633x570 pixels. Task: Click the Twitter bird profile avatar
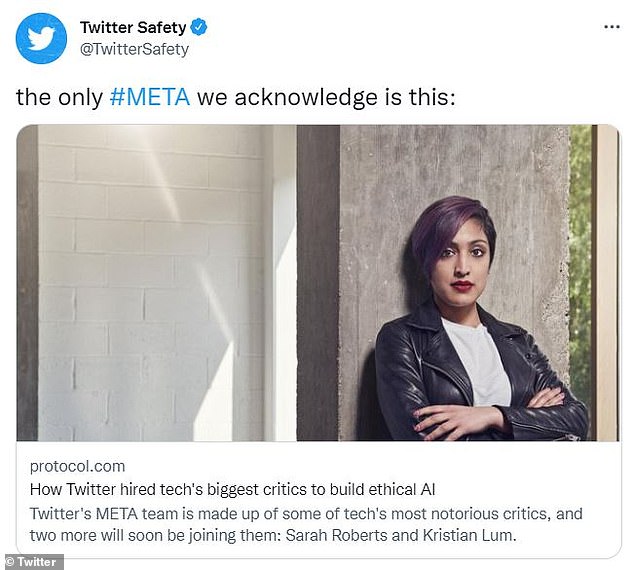[x=41, y=38]
